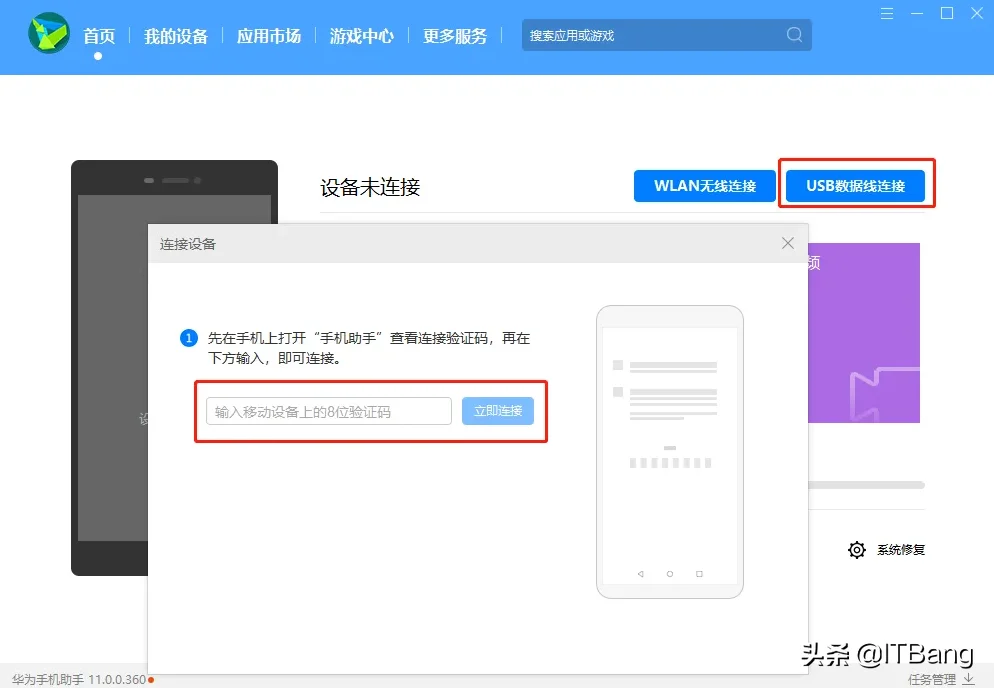Click the 设备未连接 heading text
994x688 pixels.
point(370,187)
